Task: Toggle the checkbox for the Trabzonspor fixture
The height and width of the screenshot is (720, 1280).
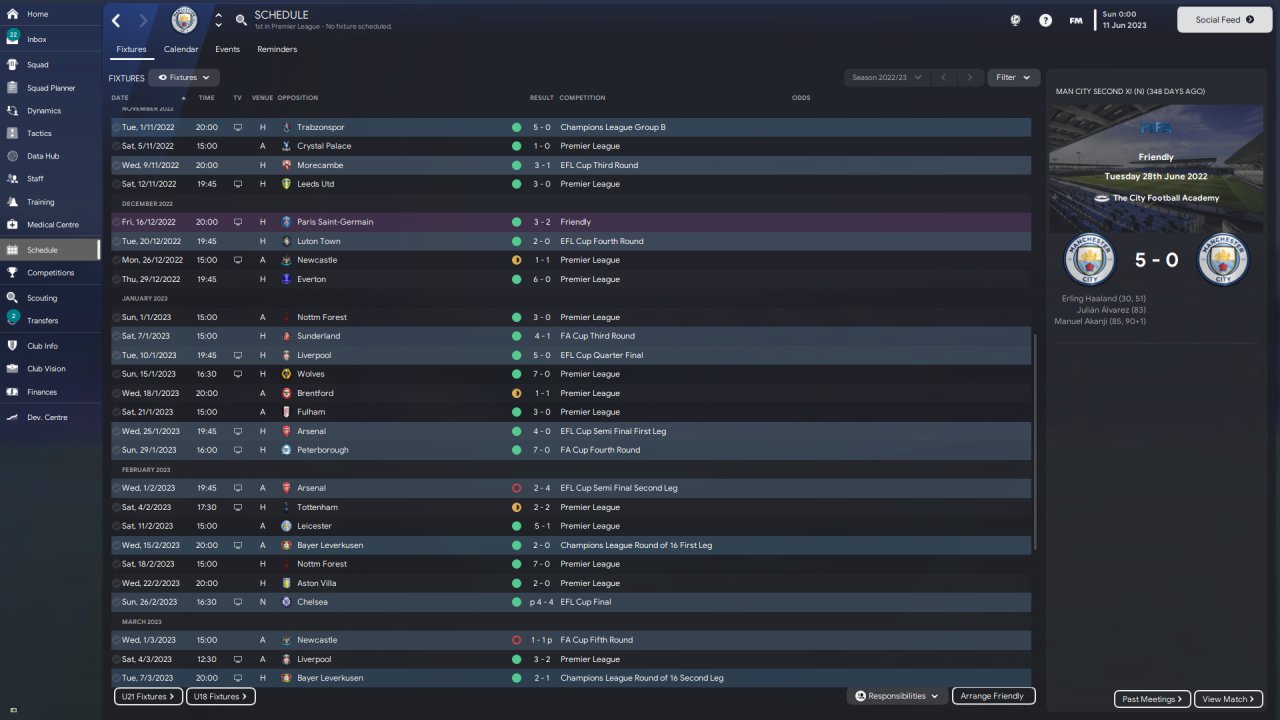Action: (x=116, y=127)
